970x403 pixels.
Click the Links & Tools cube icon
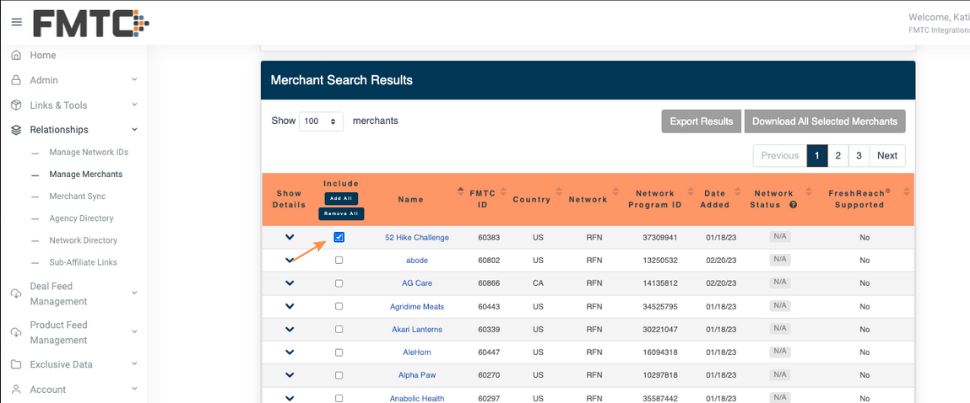point(16,105)
